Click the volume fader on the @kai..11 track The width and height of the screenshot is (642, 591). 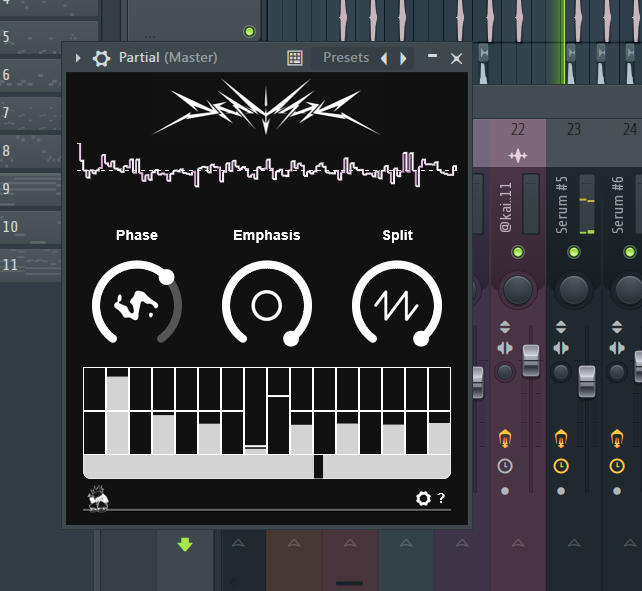[x=531, y=360]
